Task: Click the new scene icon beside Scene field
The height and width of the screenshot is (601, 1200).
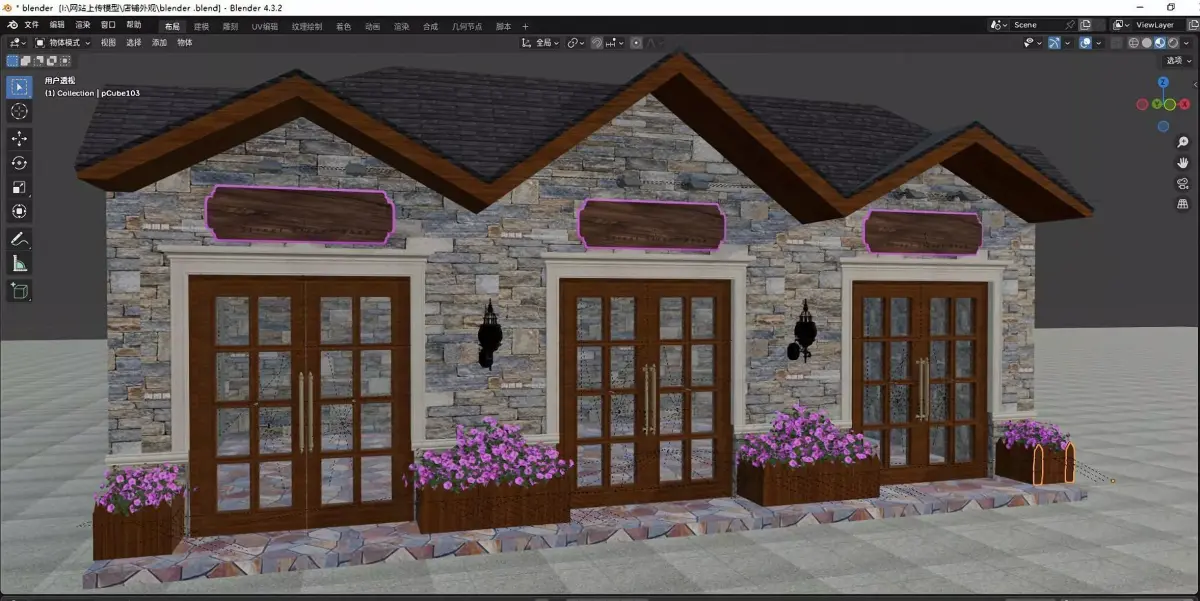Action: (x=1085, y=25)
